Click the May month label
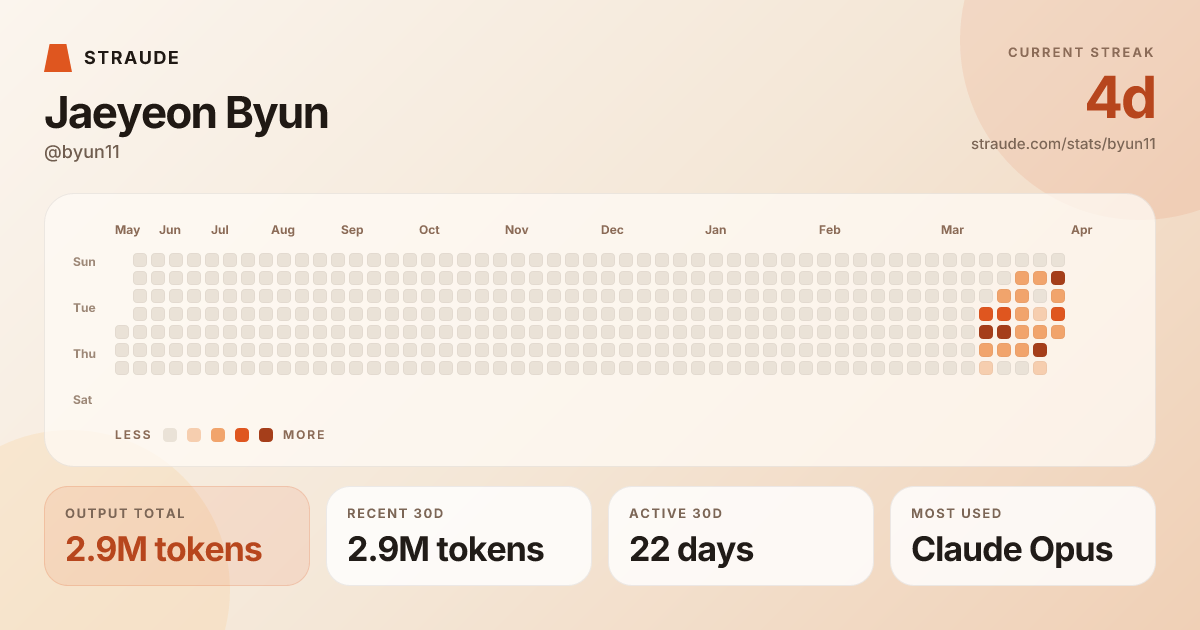1200x630 pixels. (128, 230)
